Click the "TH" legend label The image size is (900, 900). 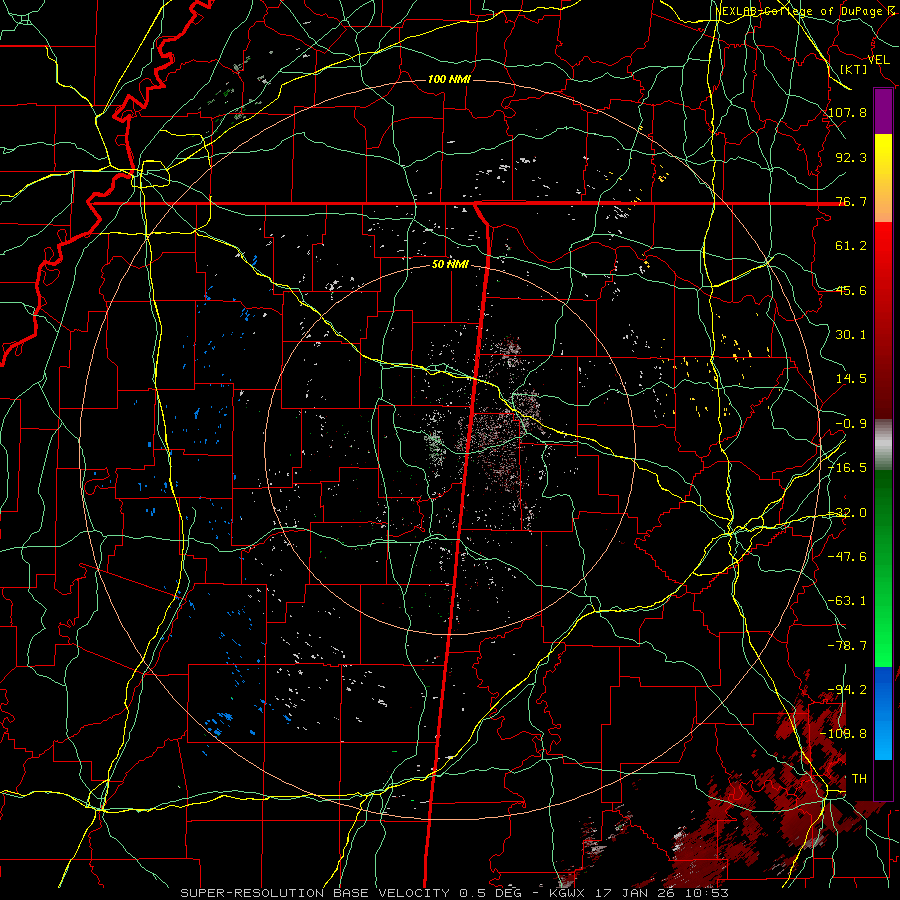[859, 779]
